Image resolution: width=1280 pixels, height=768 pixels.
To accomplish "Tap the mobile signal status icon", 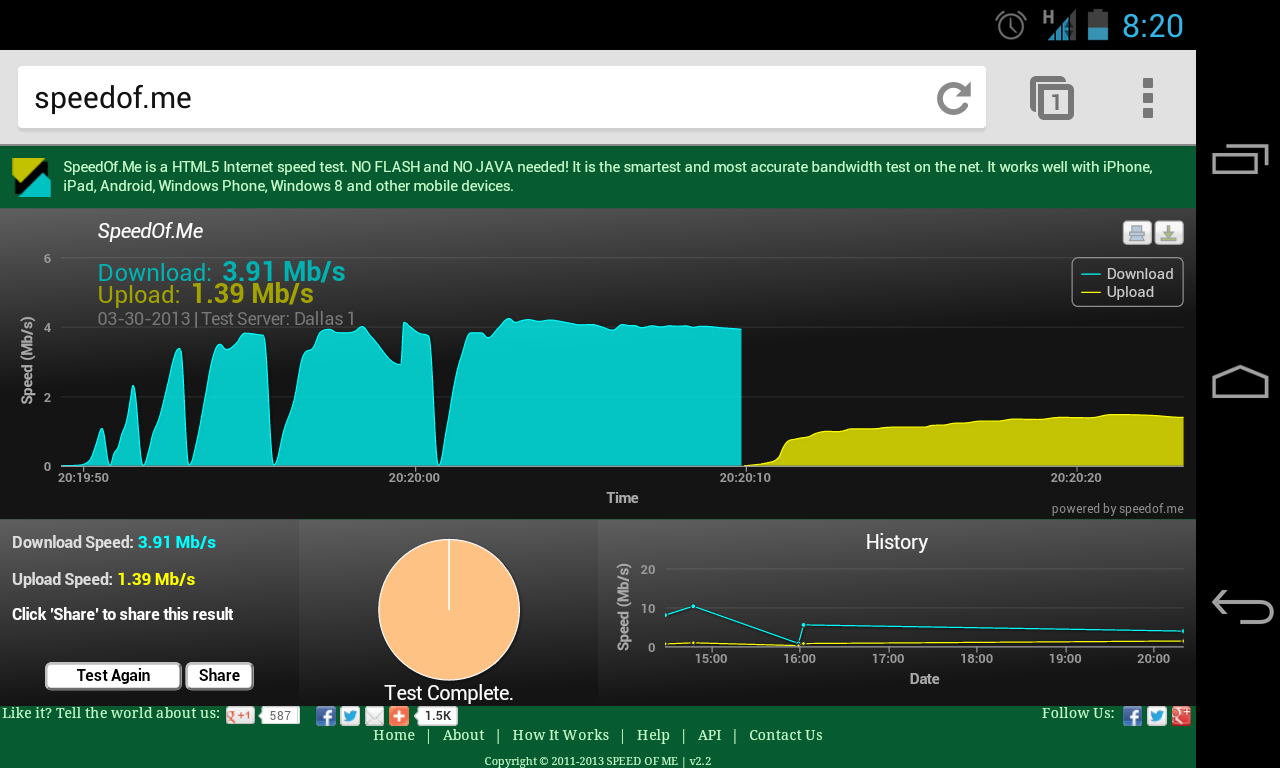I will [x=1060, y=24].
